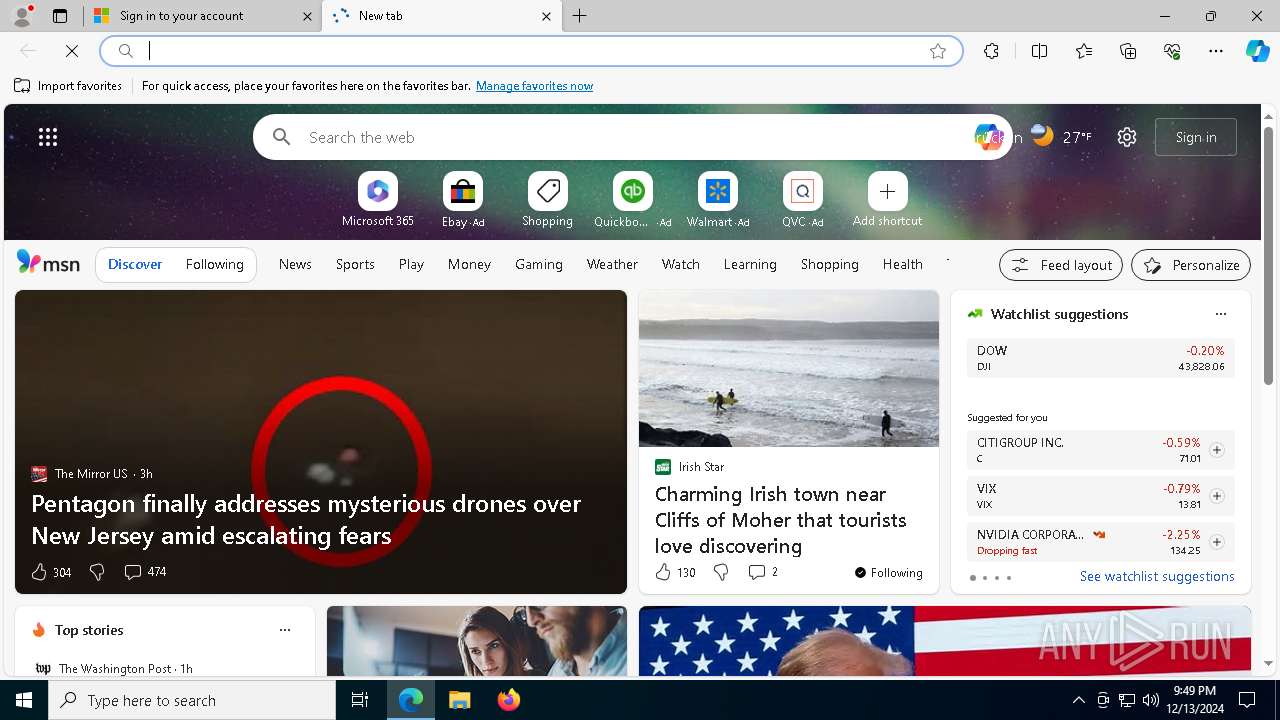Open the Favorites toolbar icon
This screenshot has height=720, width=1280.
(1084, 51)
